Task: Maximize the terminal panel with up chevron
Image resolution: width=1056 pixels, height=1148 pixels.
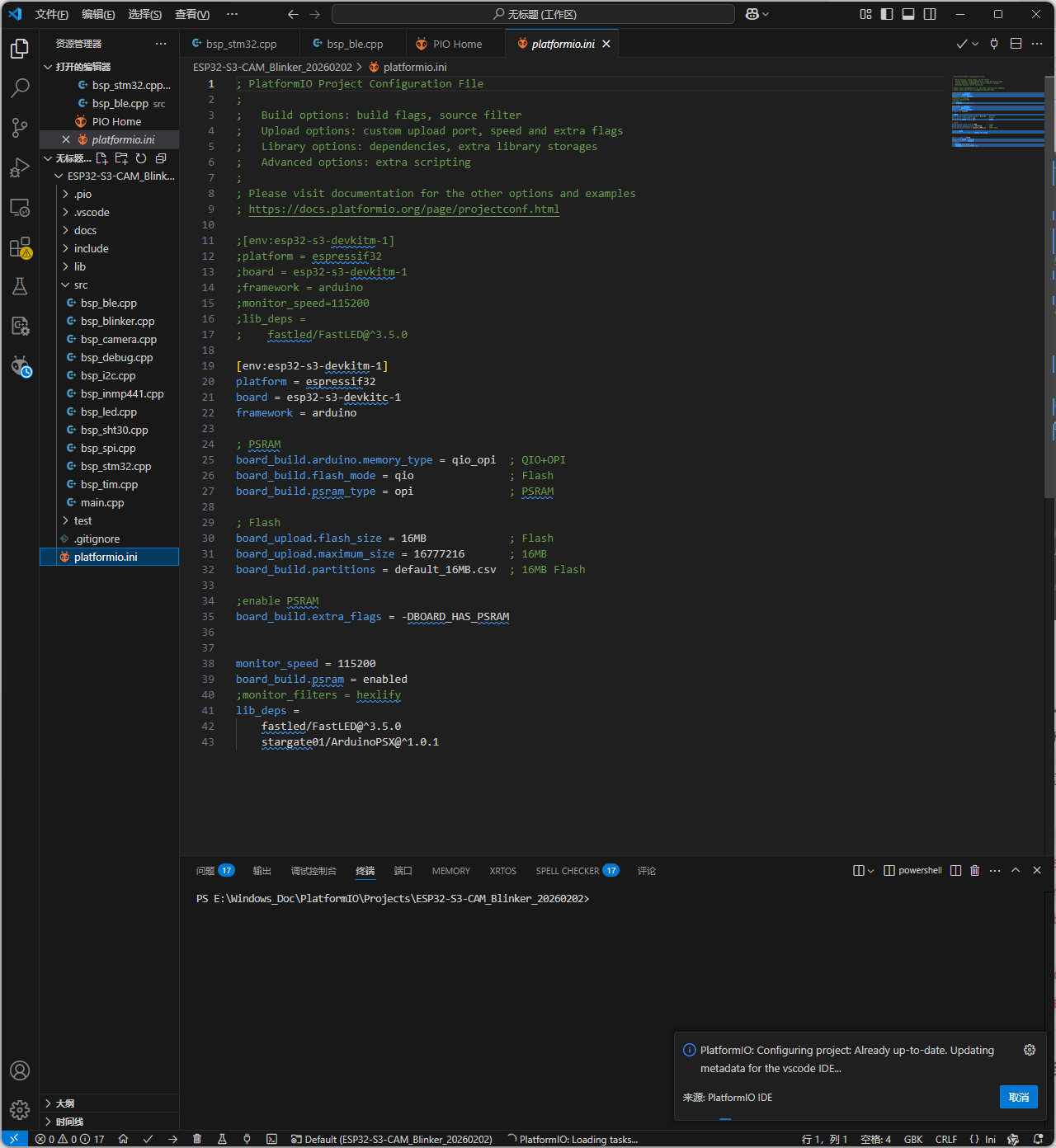Action: coord(1016,870)
